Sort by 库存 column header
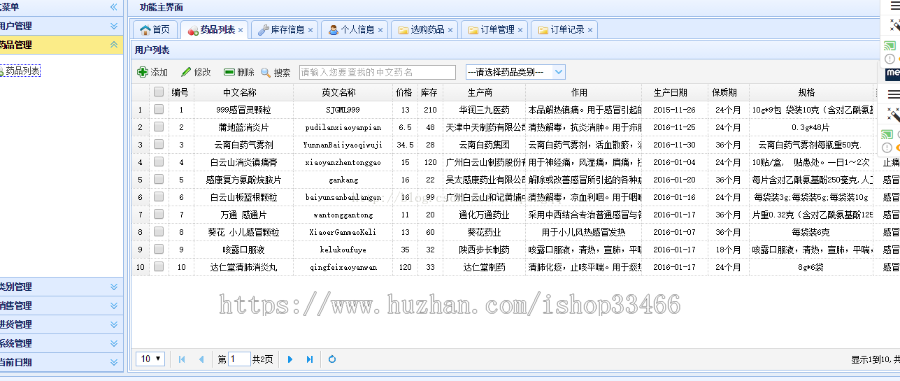Viewport: 900px width, 381px height. [x=429, y=92]
